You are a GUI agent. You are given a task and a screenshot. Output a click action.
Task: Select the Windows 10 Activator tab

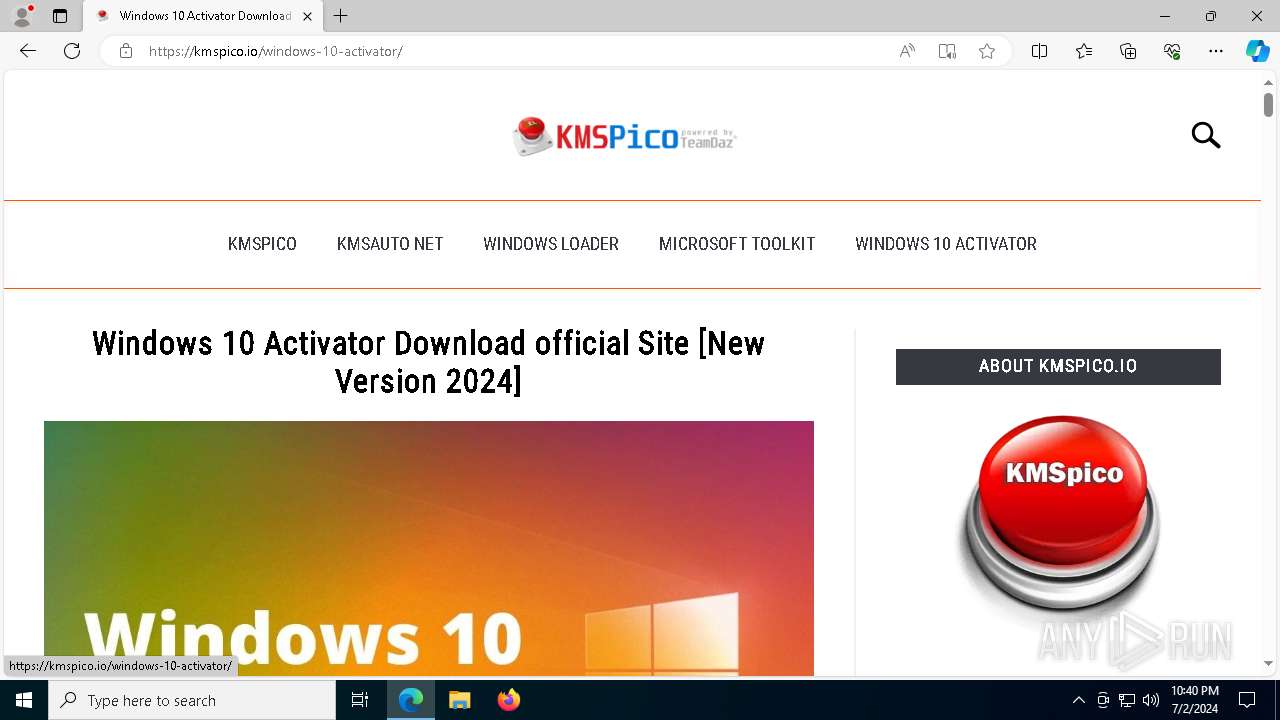point(203,16)
